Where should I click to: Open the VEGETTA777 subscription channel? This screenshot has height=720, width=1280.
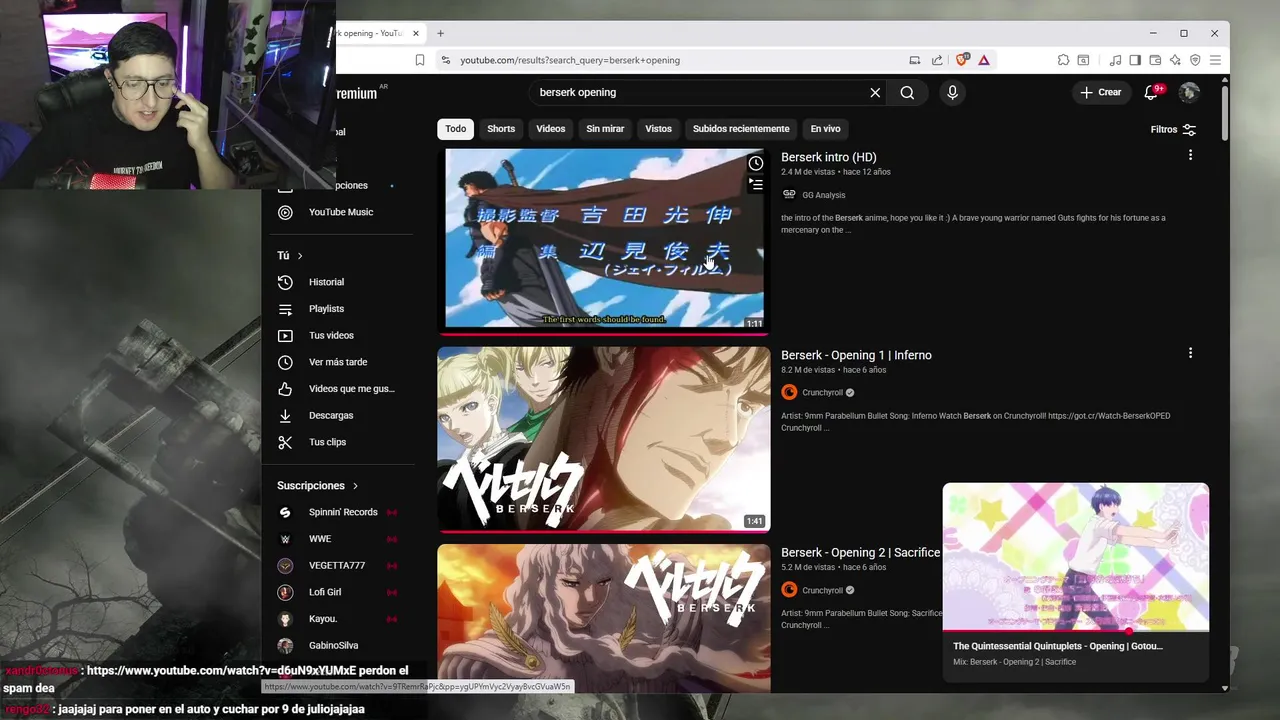pos(338,565)
